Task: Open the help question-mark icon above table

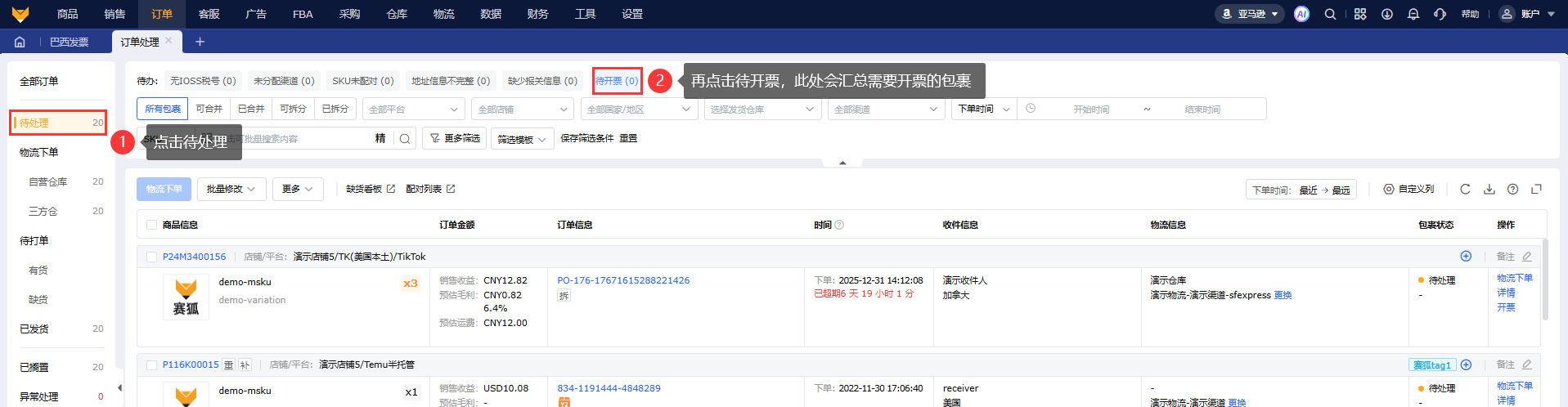Action: point(1513,189)
